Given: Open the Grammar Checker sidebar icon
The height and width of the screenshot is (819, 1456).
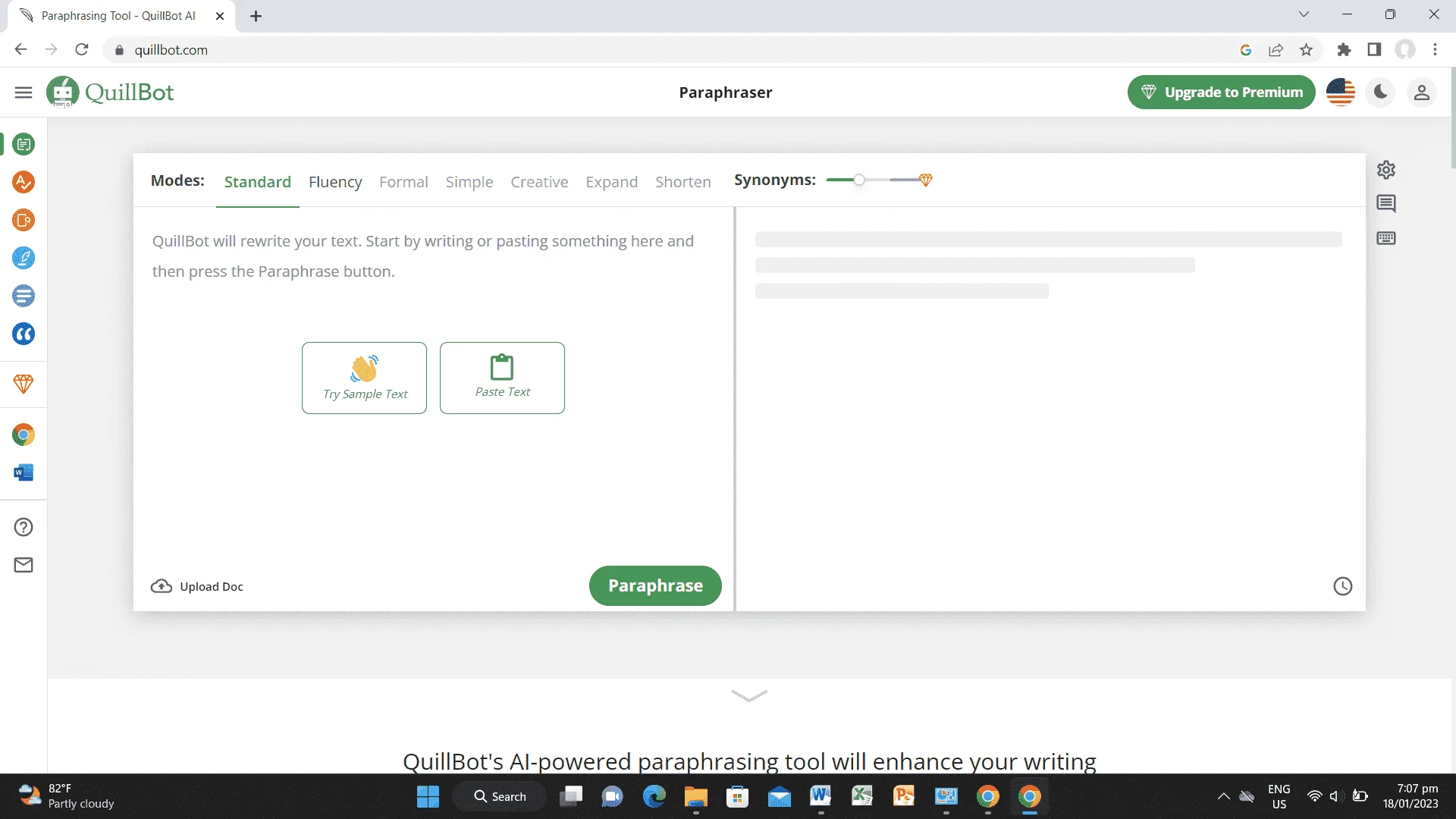Looking at the screenshot, I should pyautogui.click(x=24, y=182).
